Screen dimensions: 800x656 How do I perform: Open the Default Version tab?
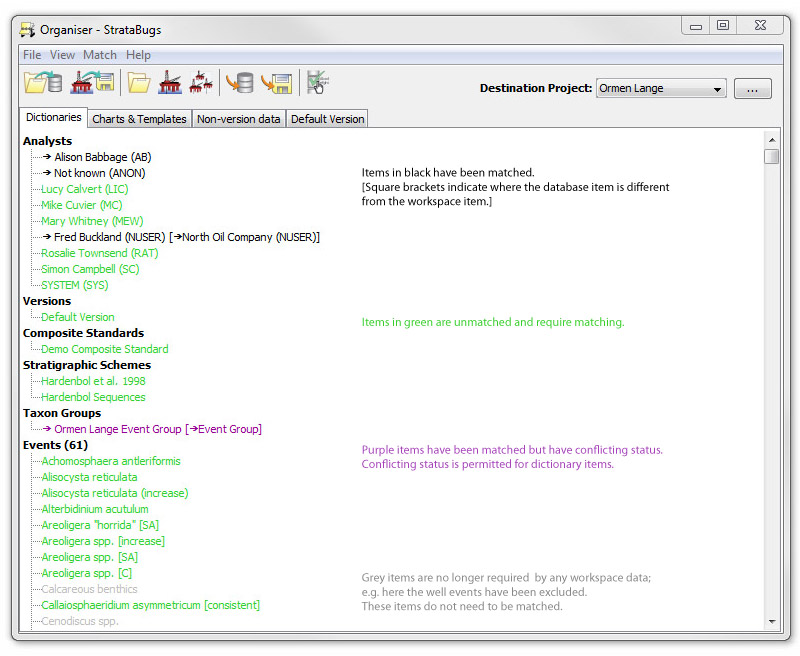[327, 119]
